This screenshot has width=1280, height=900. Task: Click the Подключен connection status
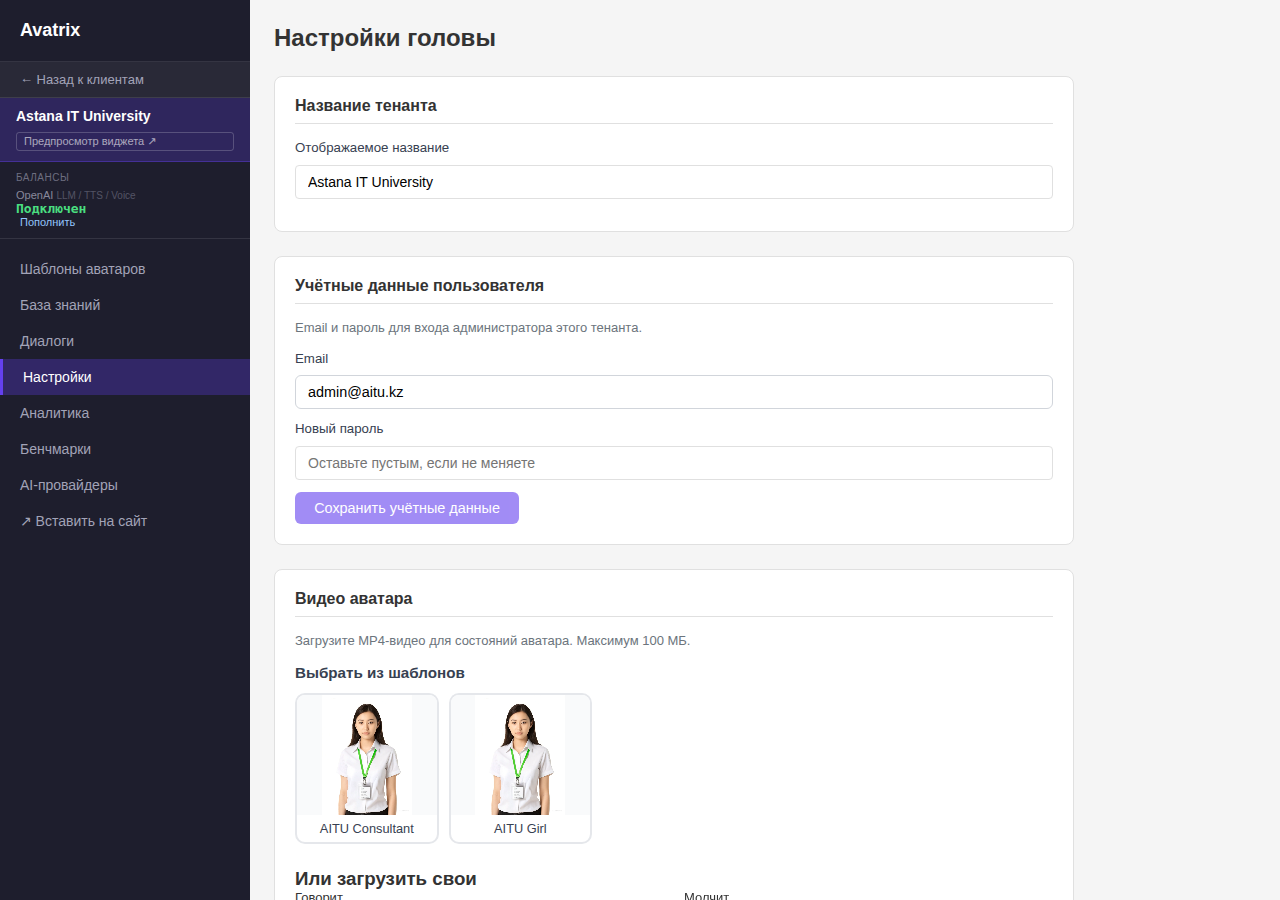coord(51,209)
